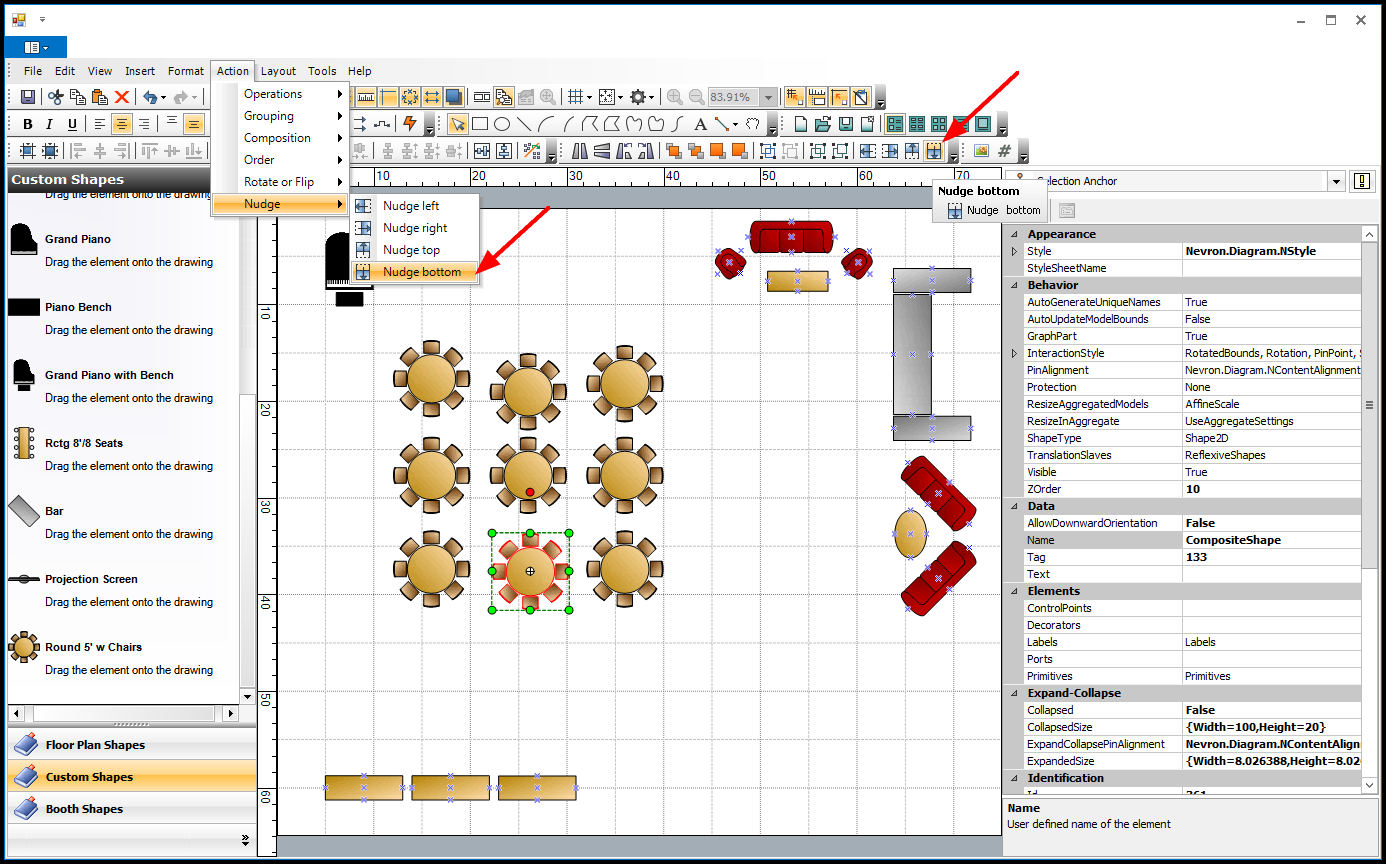The image size is (1386, 864).
Task: Open the grid icon dropdown arrow
Action: point(590,97)
